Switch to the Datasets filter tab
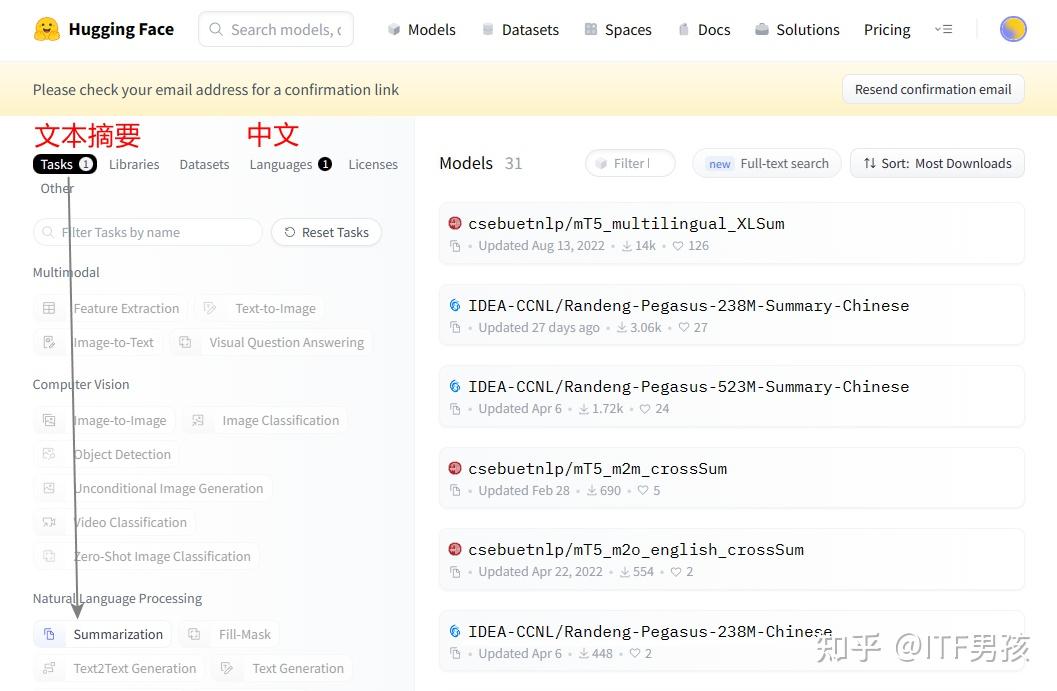The width and height of the screenshot is (1057, 691). click(204, 164)
